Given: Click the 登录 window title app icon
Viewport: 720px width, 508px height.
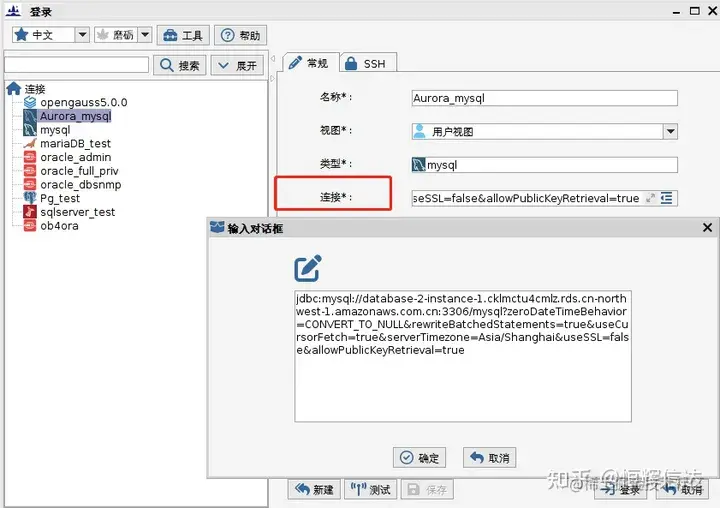Looking at the screenshot, I should coord(13,11).
